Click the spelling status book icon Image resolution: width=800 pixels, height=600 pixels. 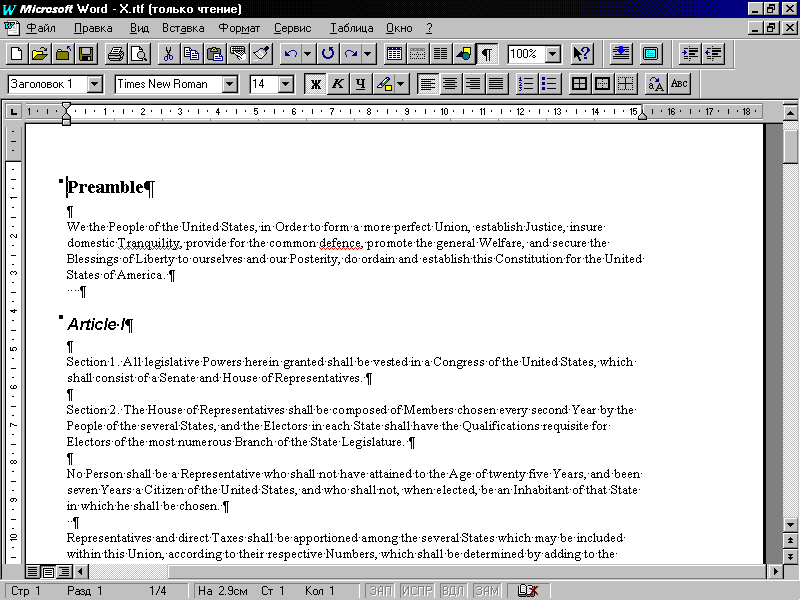[529, 591]
